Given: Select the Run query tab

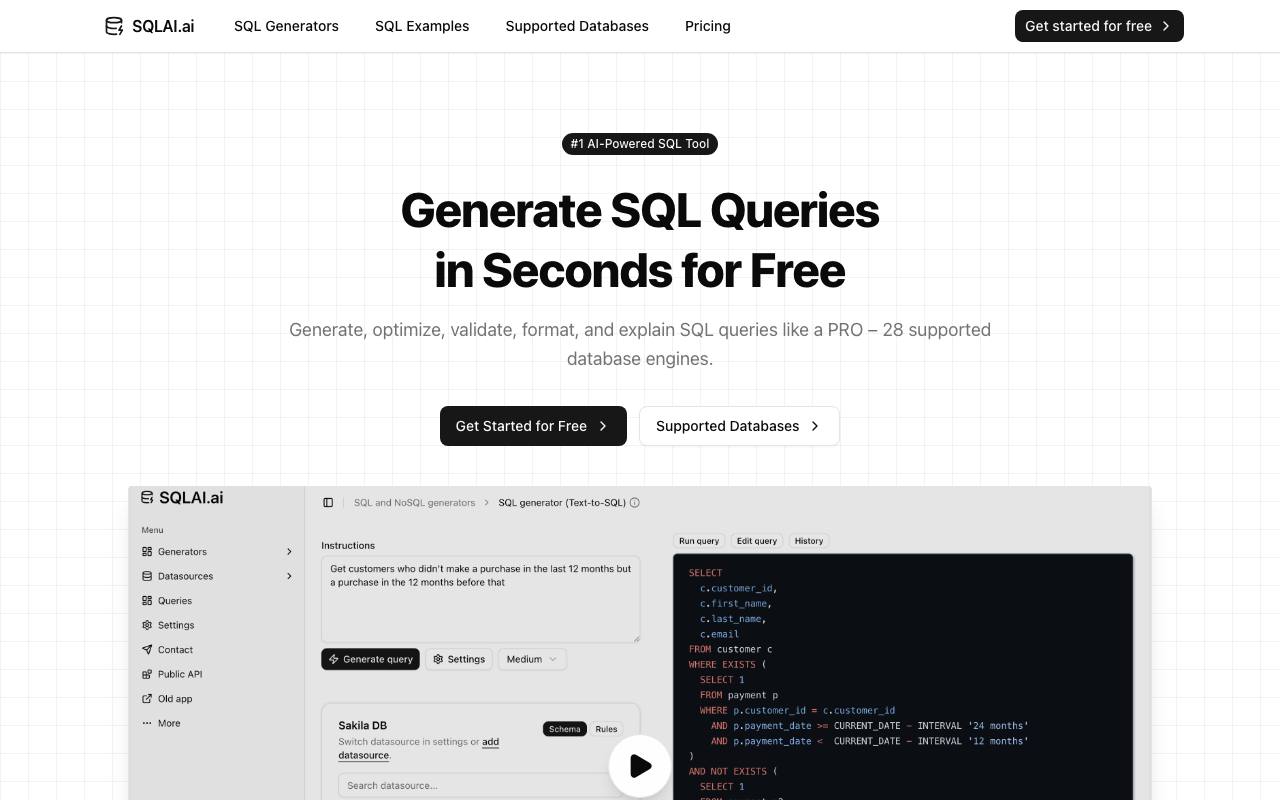Looking at the screenshot, I should pos(699,541).
